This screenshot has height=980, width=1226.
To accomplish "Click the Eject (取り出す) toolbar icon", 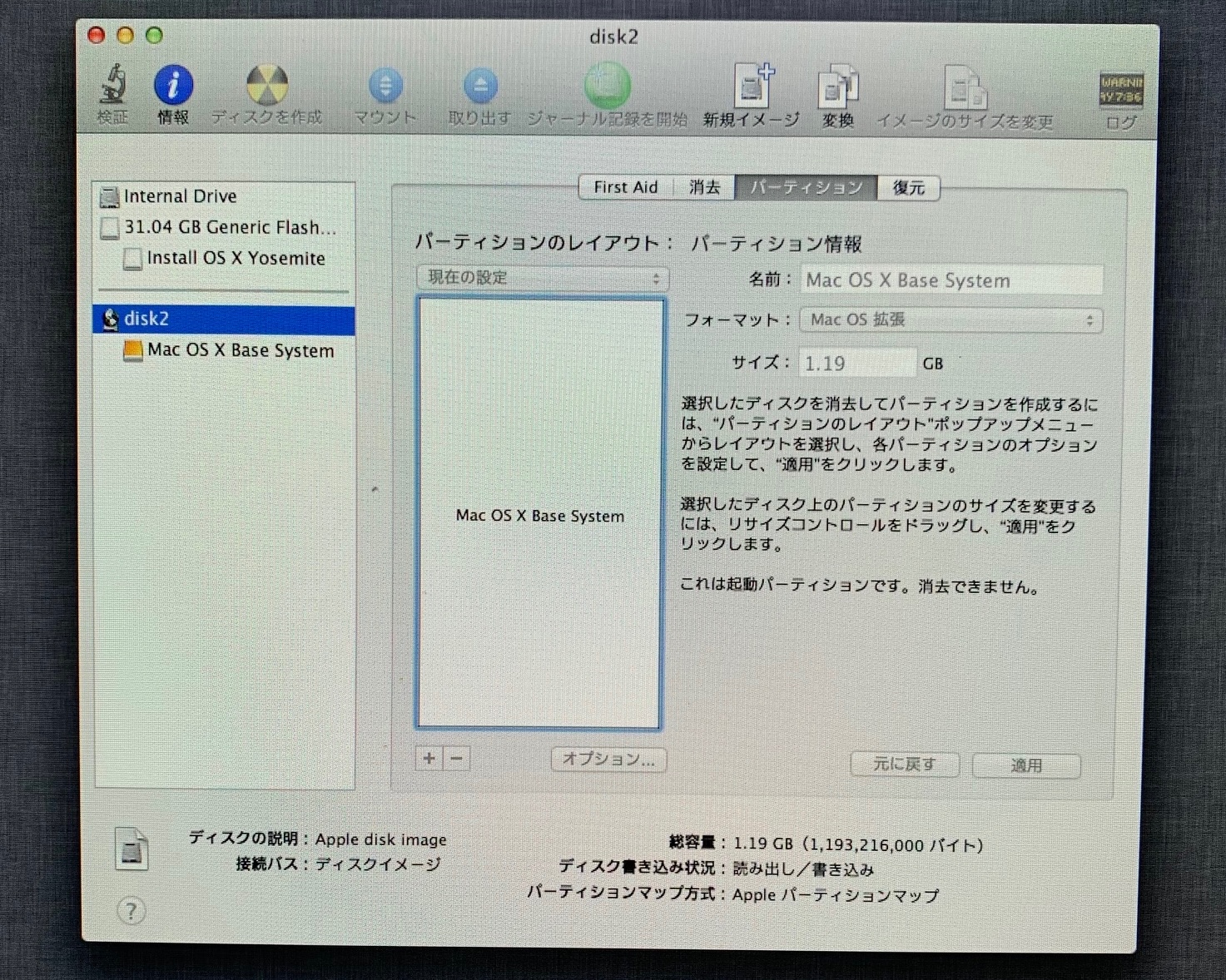I will click(480, 86).
